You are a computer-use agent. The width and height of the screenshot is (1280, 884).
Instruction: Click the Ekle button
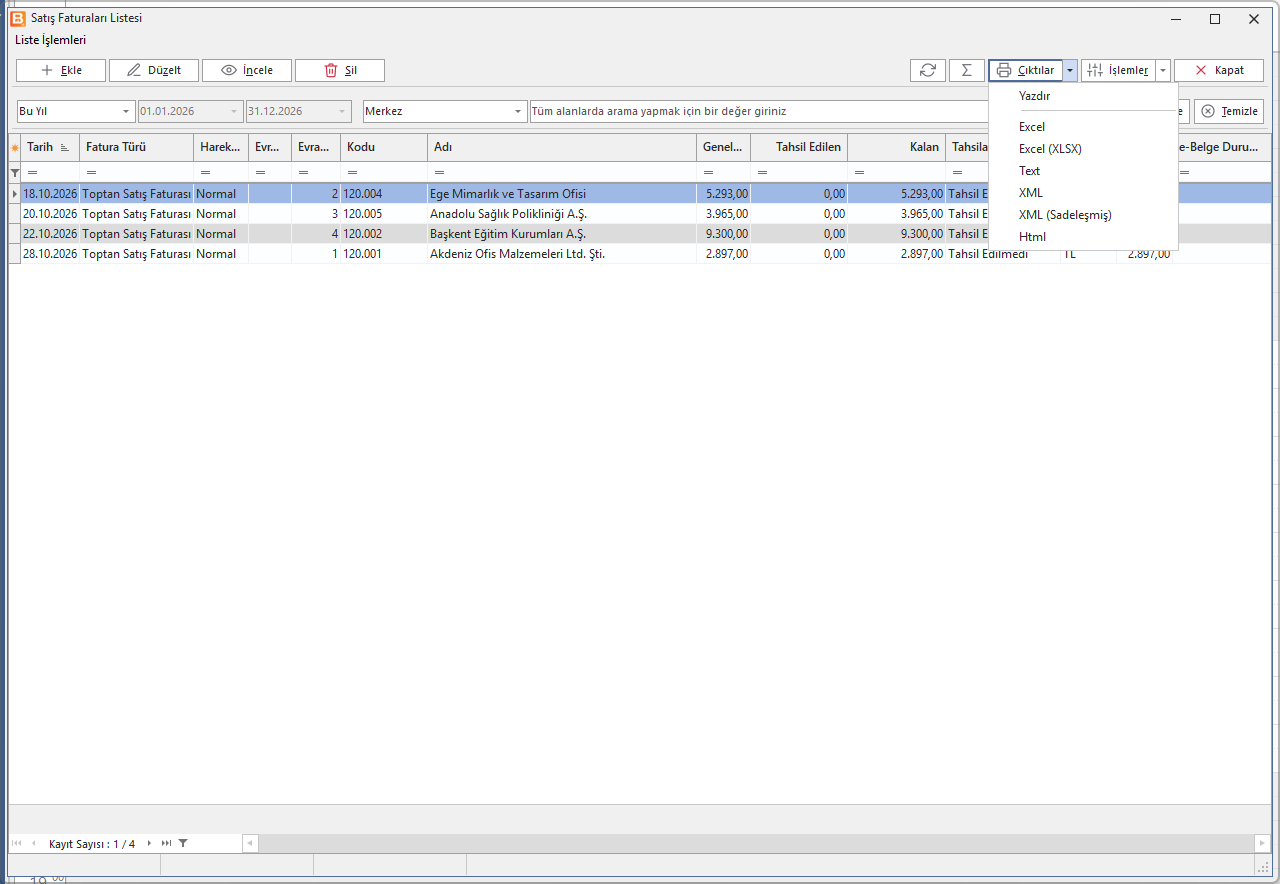click(61, 70)
